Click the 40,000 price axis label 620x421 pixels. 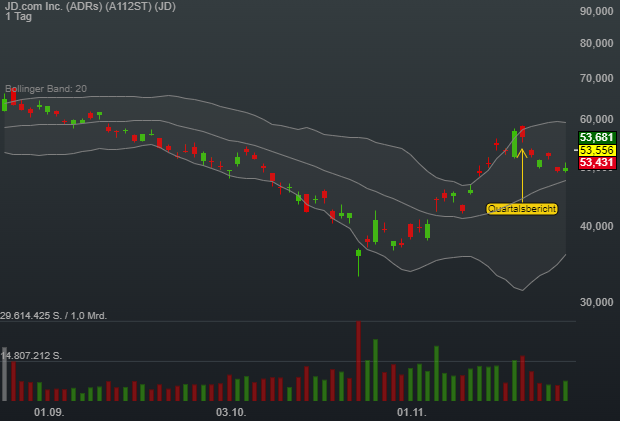click(x=597, y=226)
